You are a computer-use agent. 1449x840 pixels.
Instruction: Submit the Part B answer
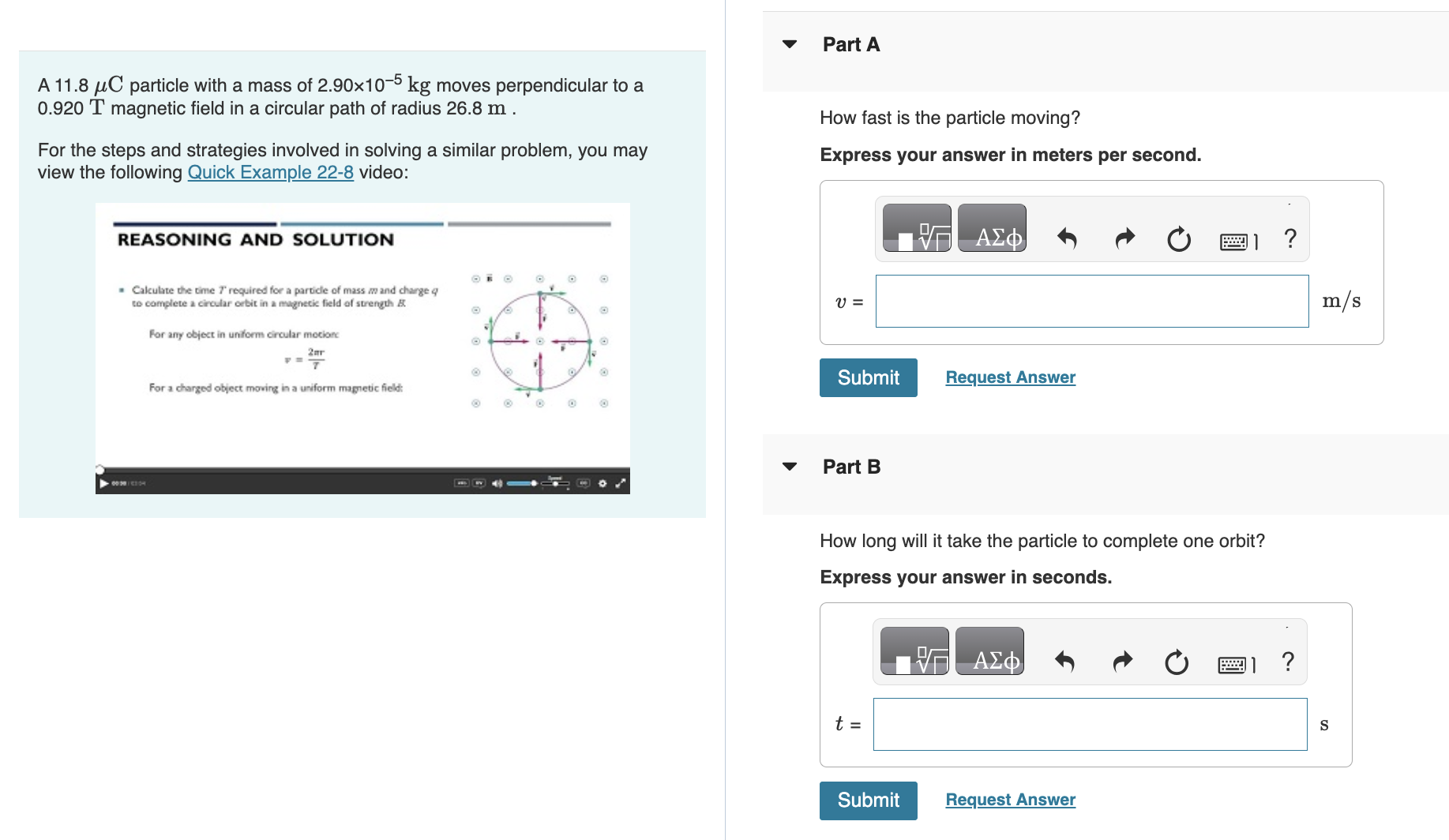(x=868, y=800)
